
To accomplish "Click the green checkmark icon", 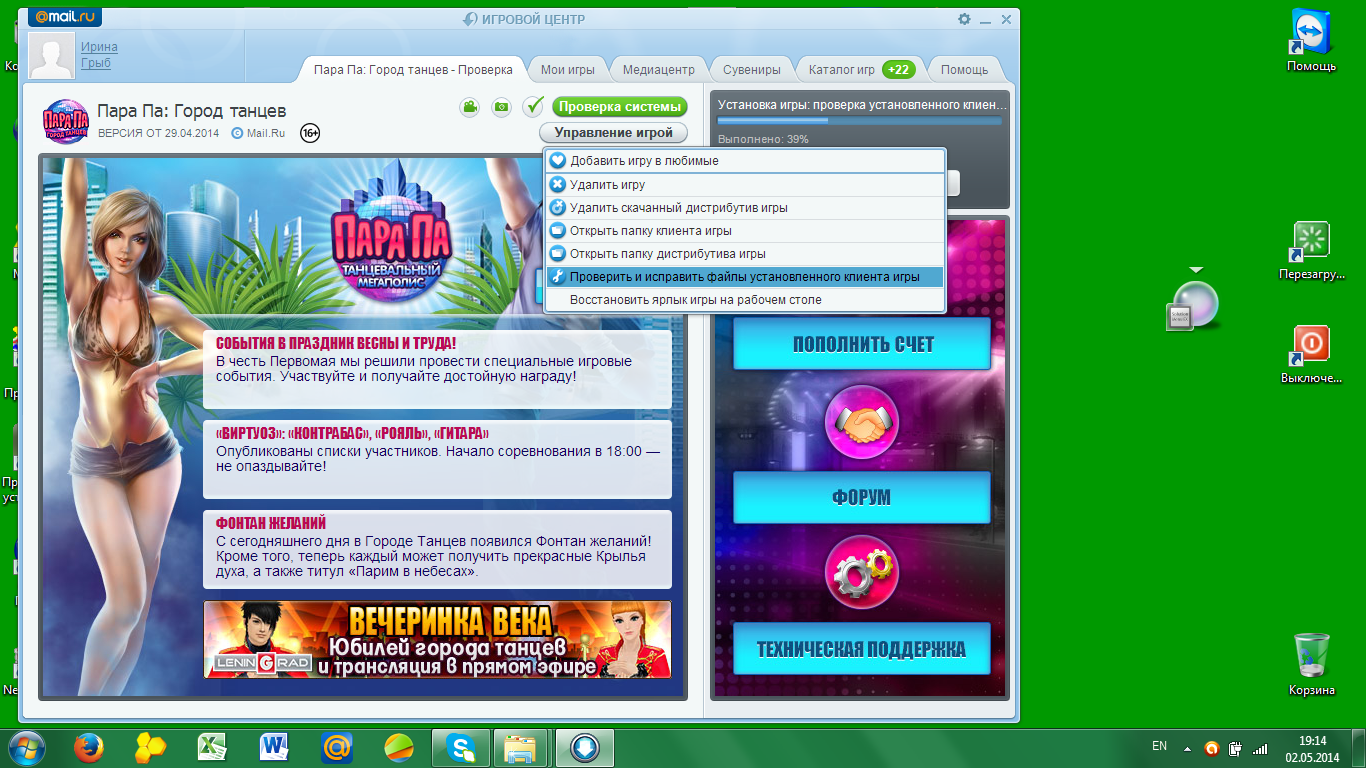I will (533, 106).
